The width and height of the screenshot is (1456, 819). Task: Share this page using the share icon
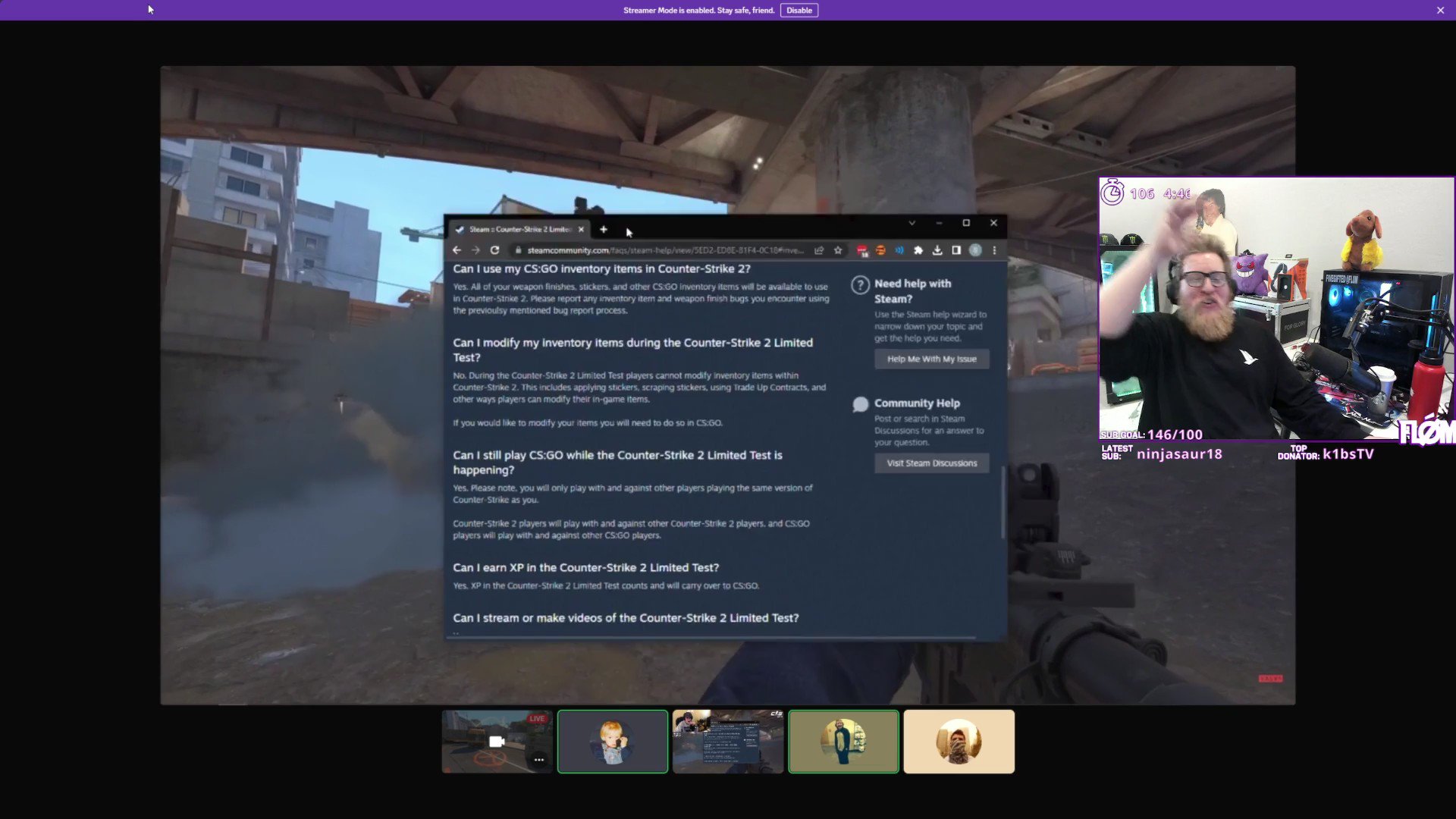tap(819, 250)
